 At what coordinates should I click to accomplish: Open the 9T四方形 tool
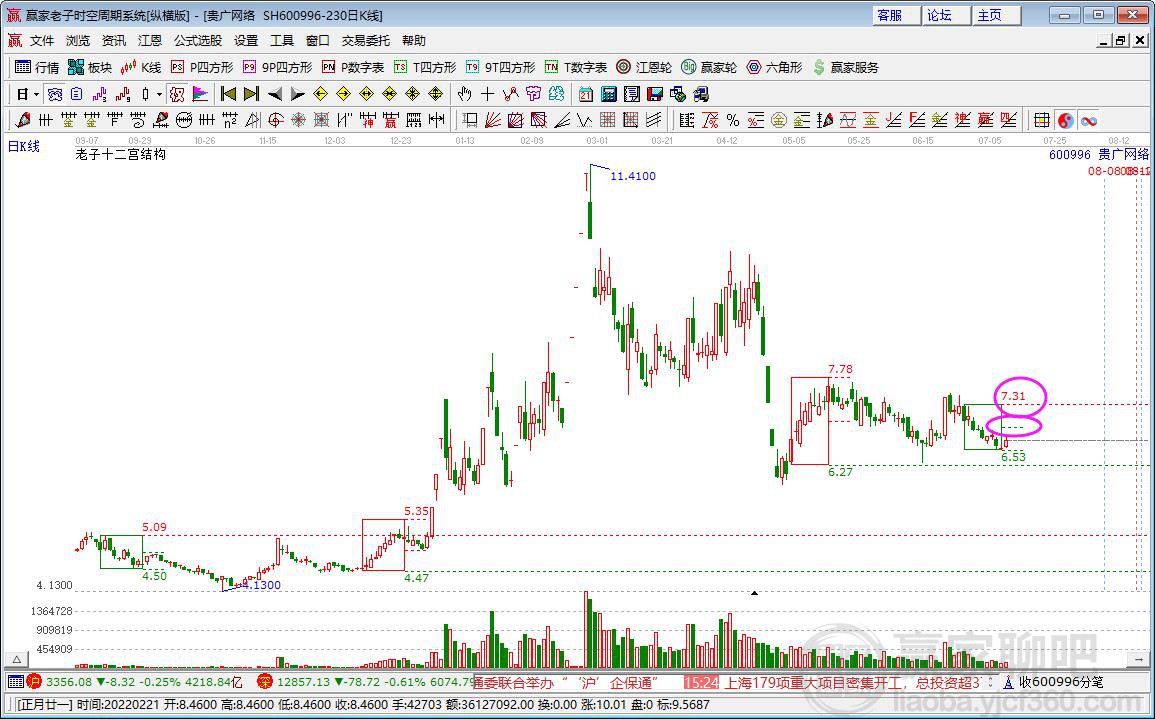(x=500, y=68)
